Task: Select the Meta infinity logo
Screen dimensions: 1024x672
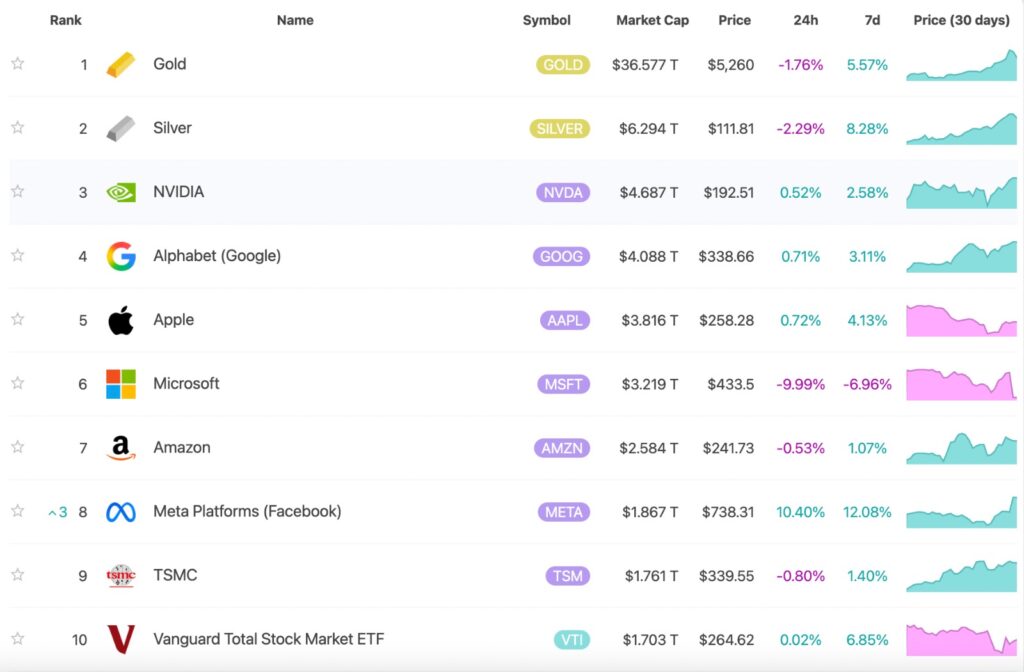Action: (123, 511)
